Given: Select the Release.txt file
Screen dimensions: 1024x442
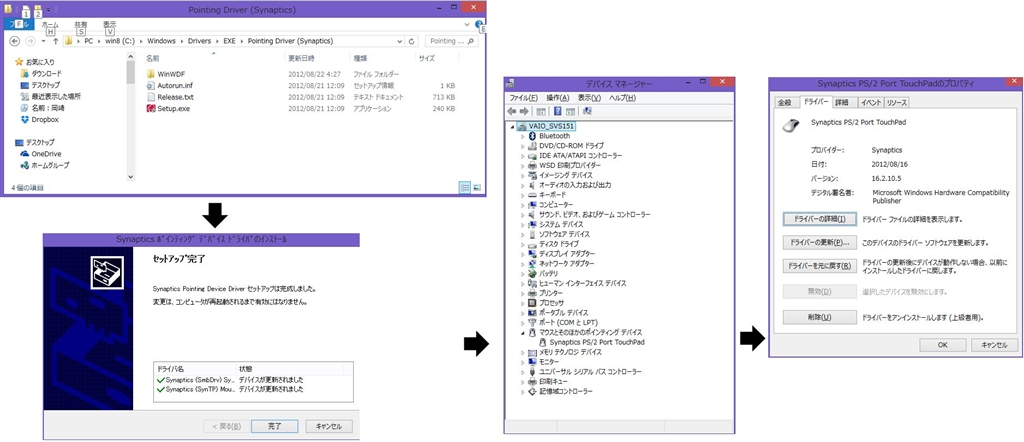Looking at the screenshot, I should click(x=175, y=97).
